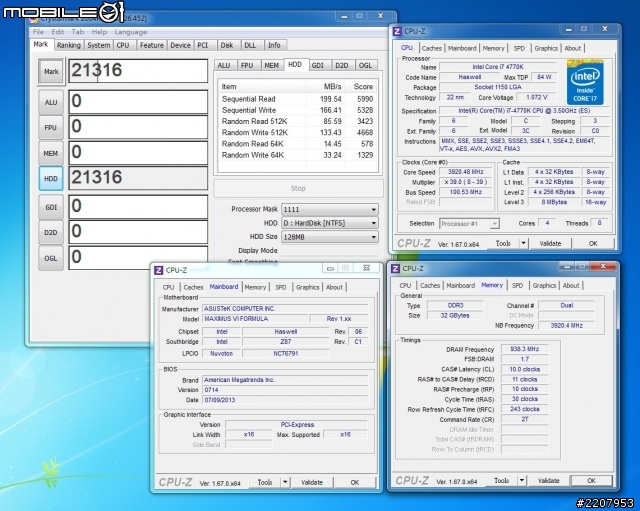Click the MAXIMUS VI FORMULA model field

coord(255,319)
